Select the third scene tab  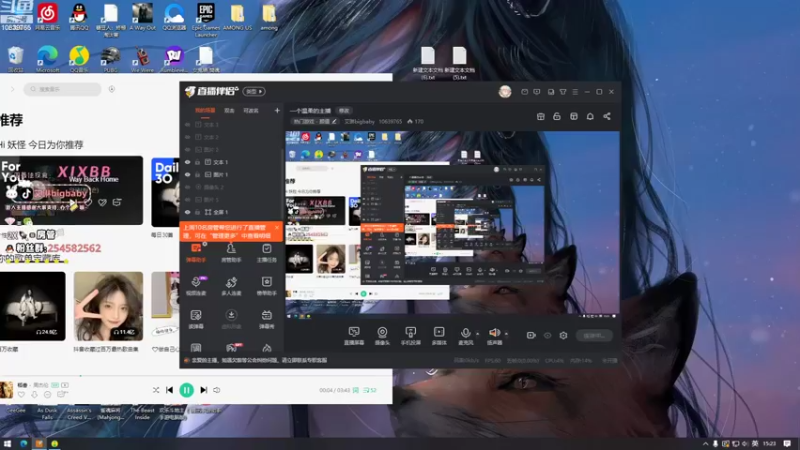pyautogui.click(x=251, y=110)
